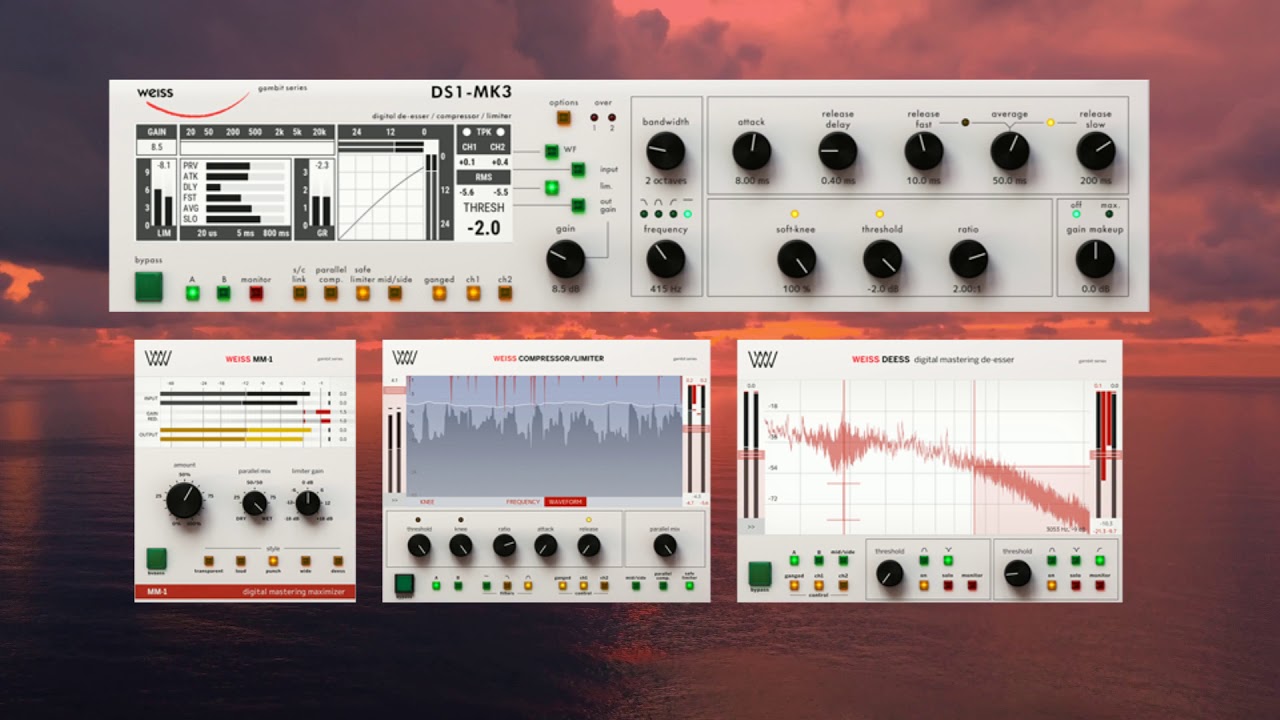
Task: Select the loud style on MM-1
Action: (241, 561)
